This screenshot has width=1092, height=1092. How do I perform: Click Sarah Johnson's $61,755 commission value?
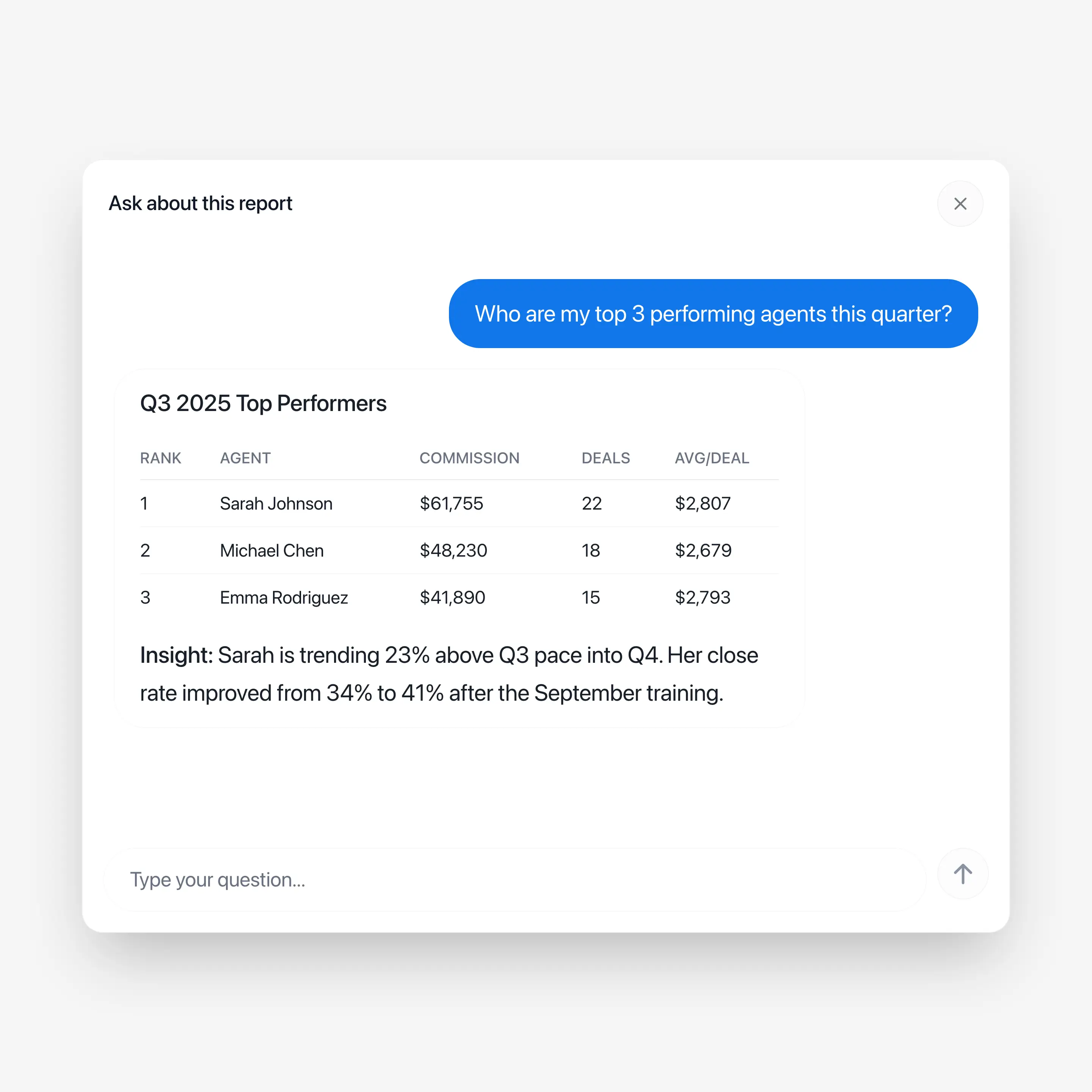pyautogui.click(x=450, y=504)
